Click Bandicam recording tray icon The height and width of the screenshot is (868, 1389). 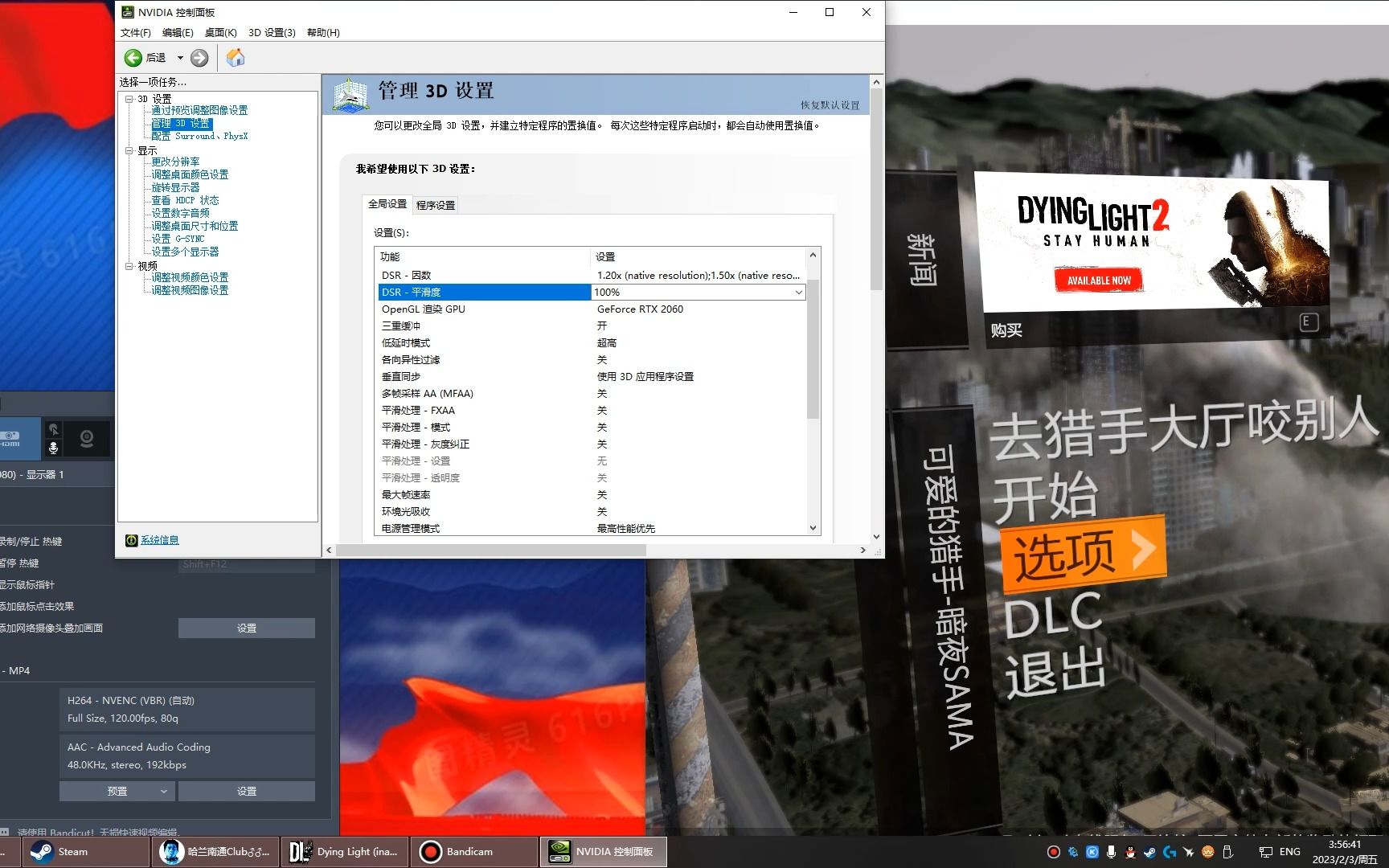tap(1053, 852)
